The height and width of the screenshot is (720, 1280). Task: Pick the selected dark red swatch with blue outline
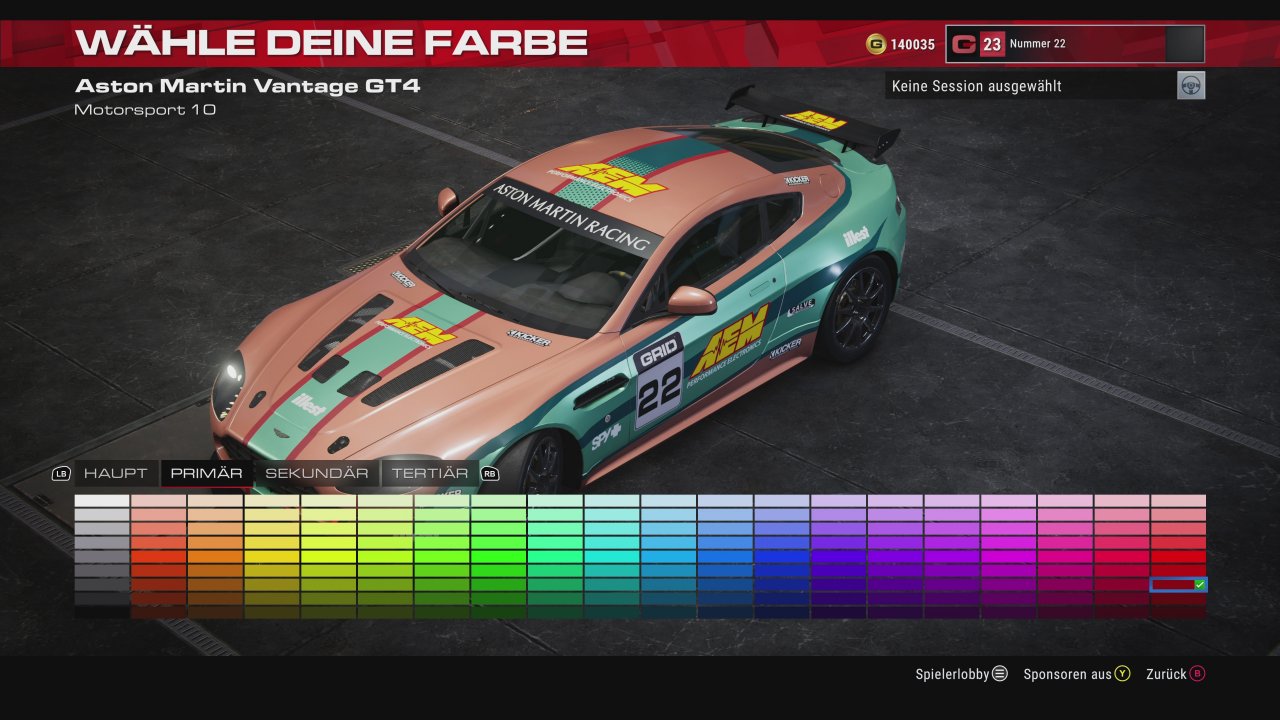coord(1178,584)
